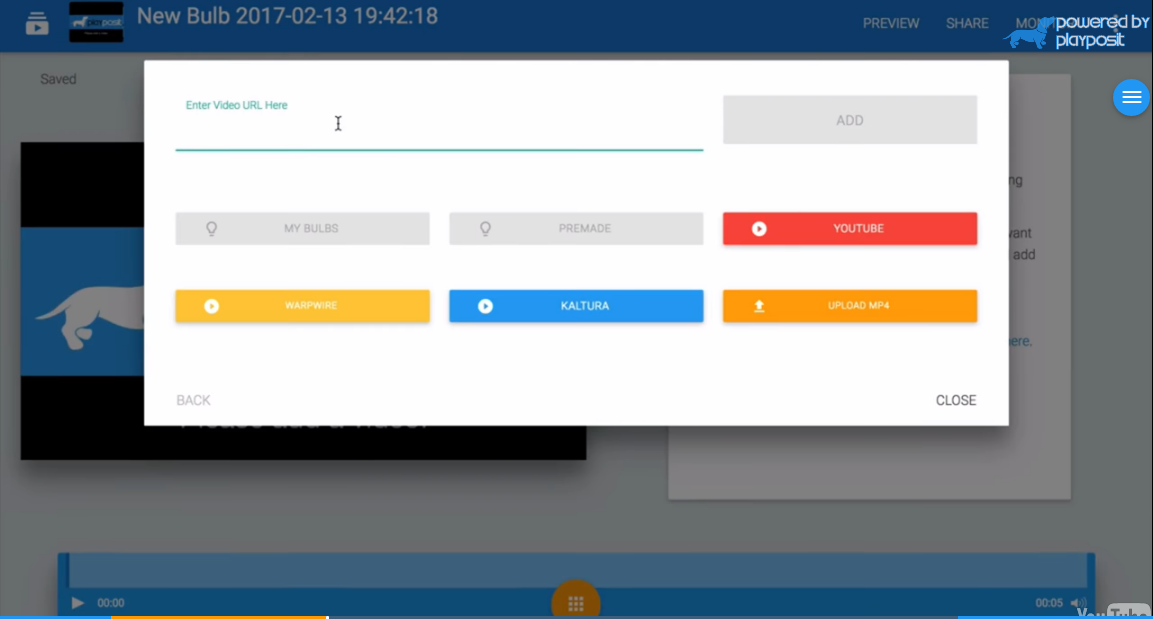The height and width of the screenshot is (619, 1153).
Task: Focus the Enter Video URL field
Action: [x=438, y=129]
